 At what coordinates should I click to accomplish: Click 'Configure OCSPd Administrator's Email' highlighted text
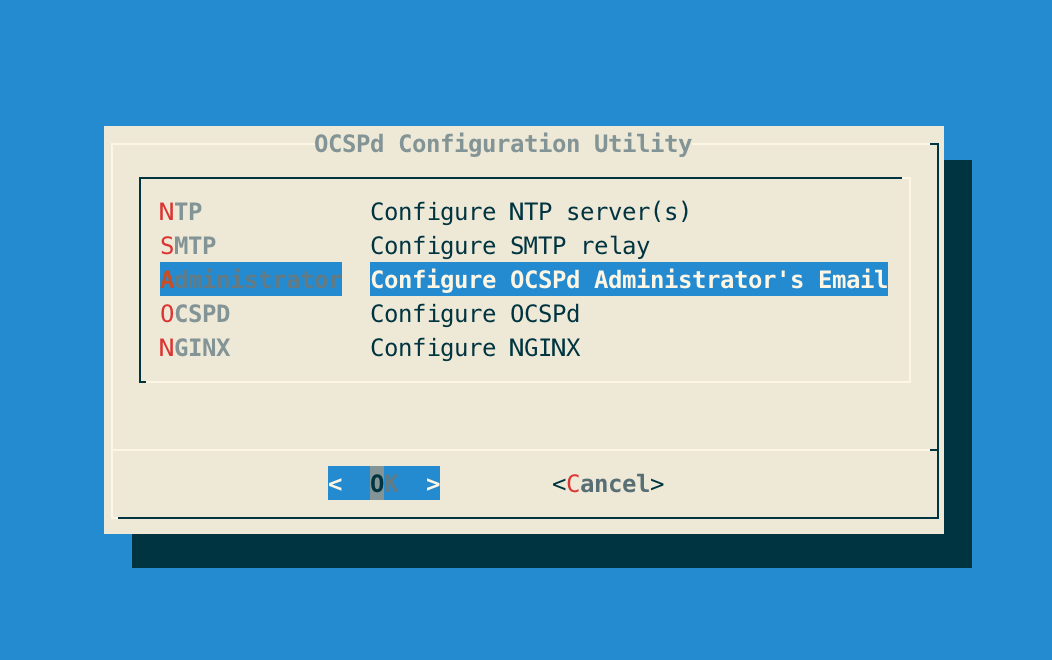pos(628,280)
